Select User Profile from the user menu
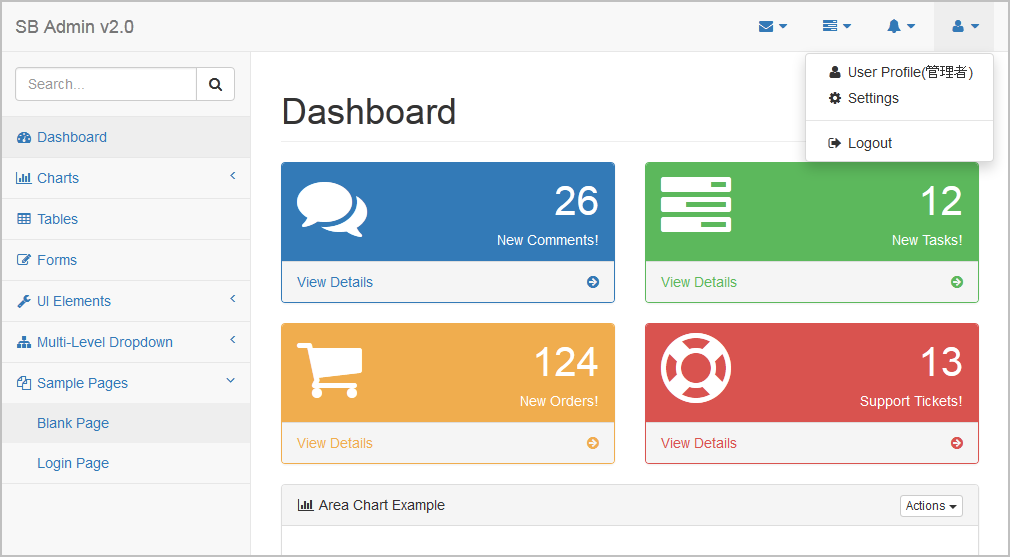 click(900, 72)
